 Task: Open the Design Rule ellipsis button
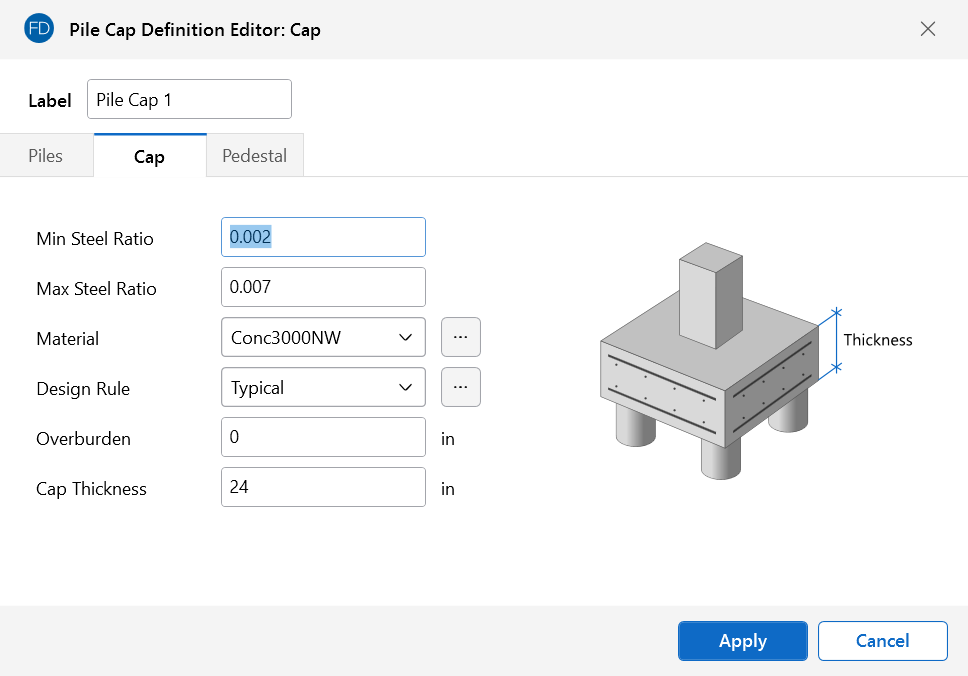point(460,387)
